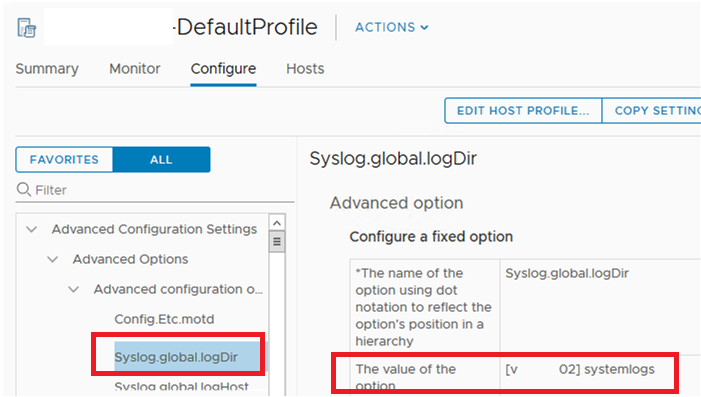Viewport: 701px width, 397px height.
Task: Click the systemlogs option value cell
Action: coord(580,369)
